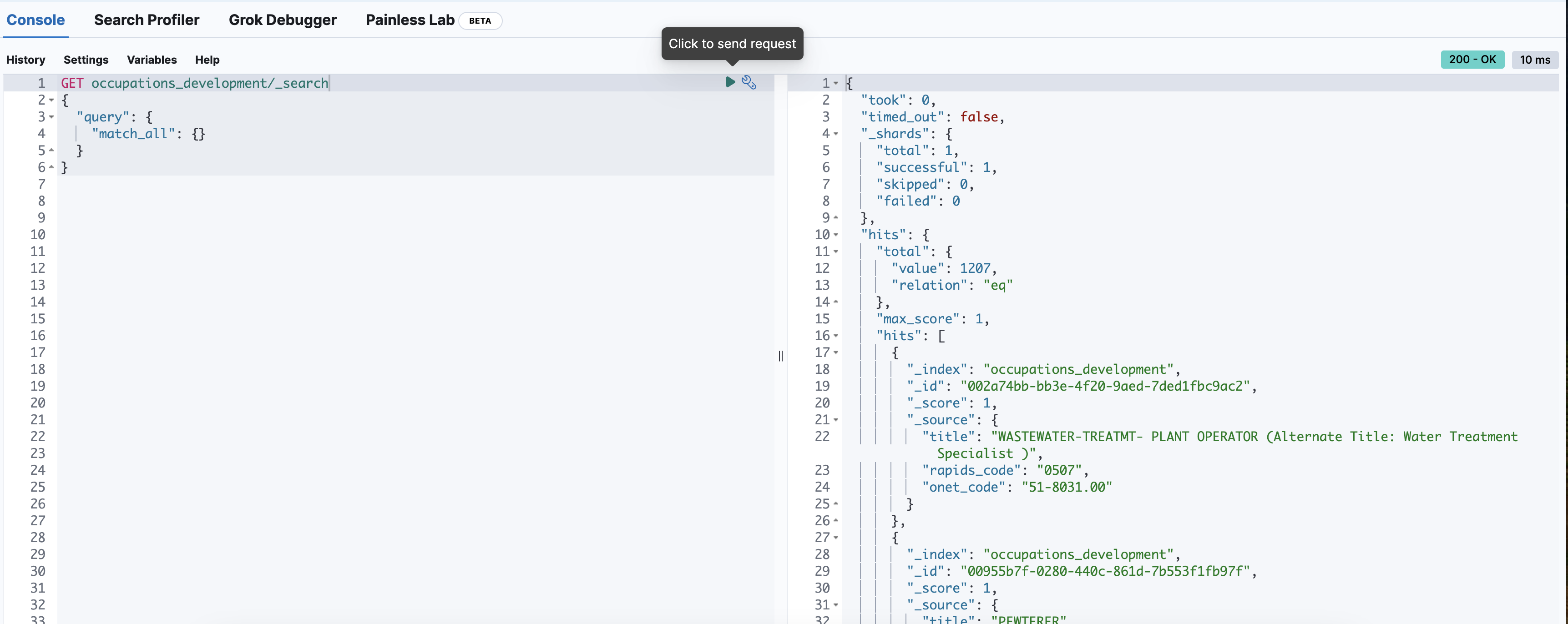Click the editor/output pane divider handle
1568x624 pixels.
pyautogui.click(x=780, y=356)
